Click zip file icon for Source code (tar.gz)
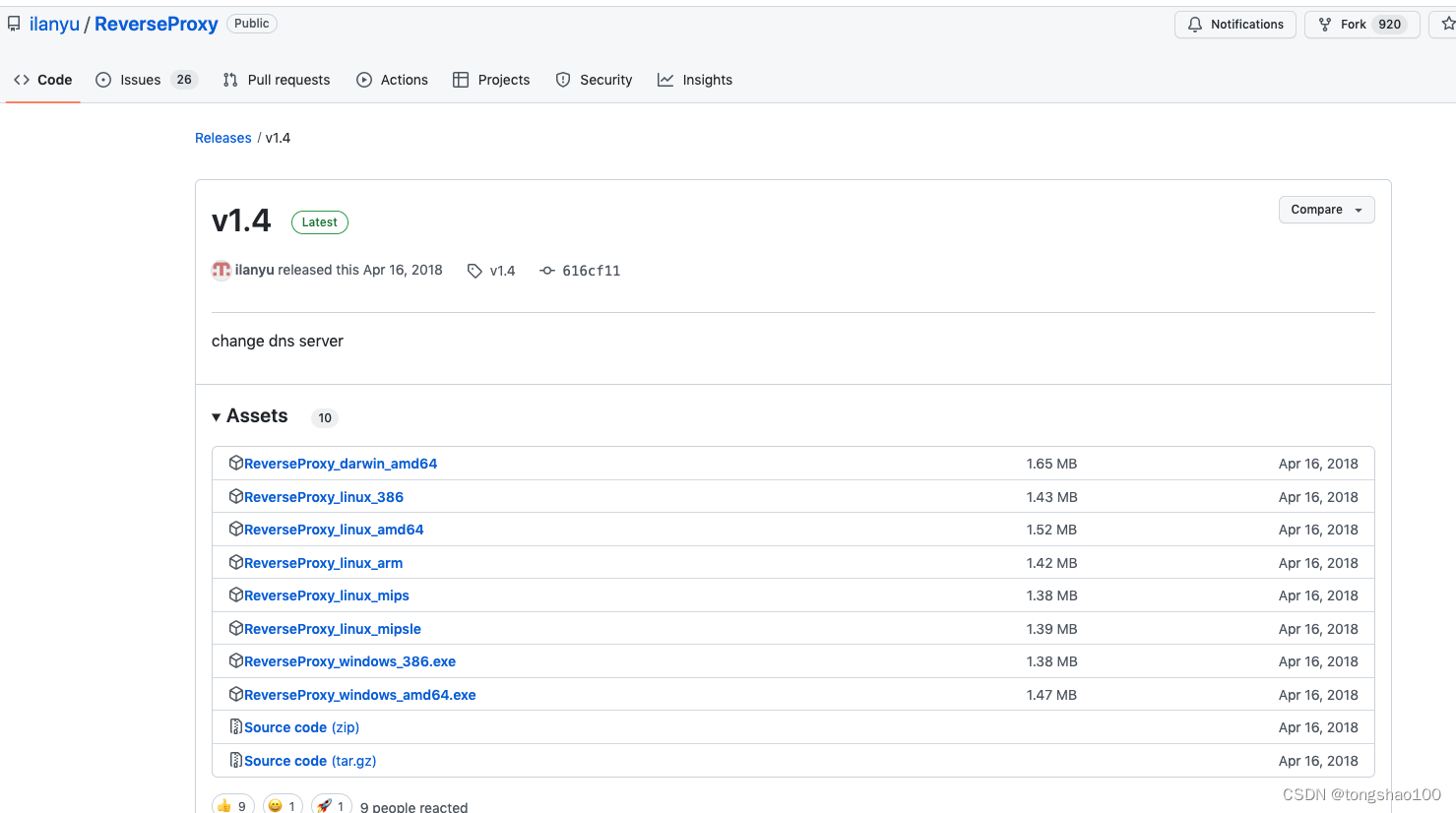The height and width of the screenshot is (813, 1456). (x=236, y=760)
